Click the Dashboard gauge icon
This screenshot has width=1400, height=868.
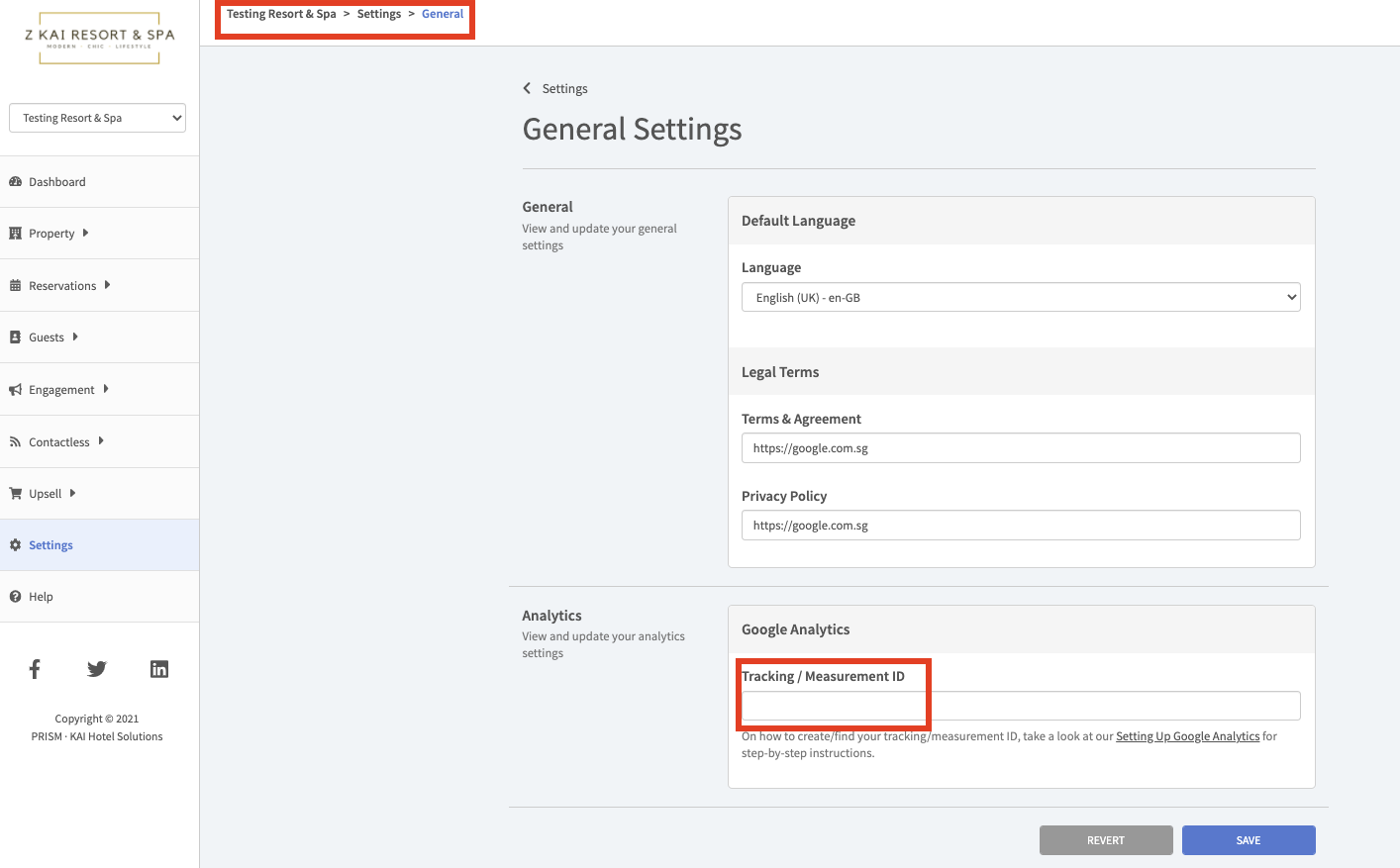click(15, 182)
